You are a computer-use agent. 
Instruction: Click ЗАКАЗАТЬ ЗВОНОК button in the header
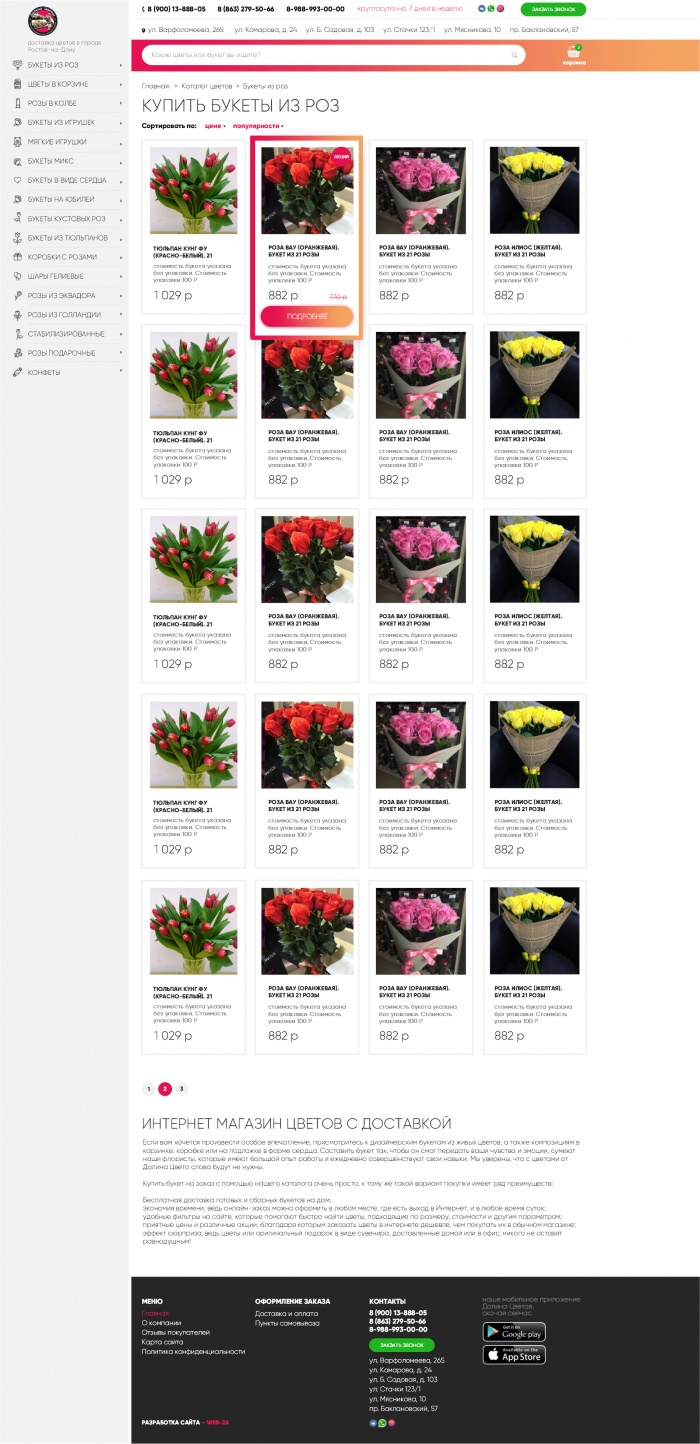pyautogui.click(x=553, y=9)
